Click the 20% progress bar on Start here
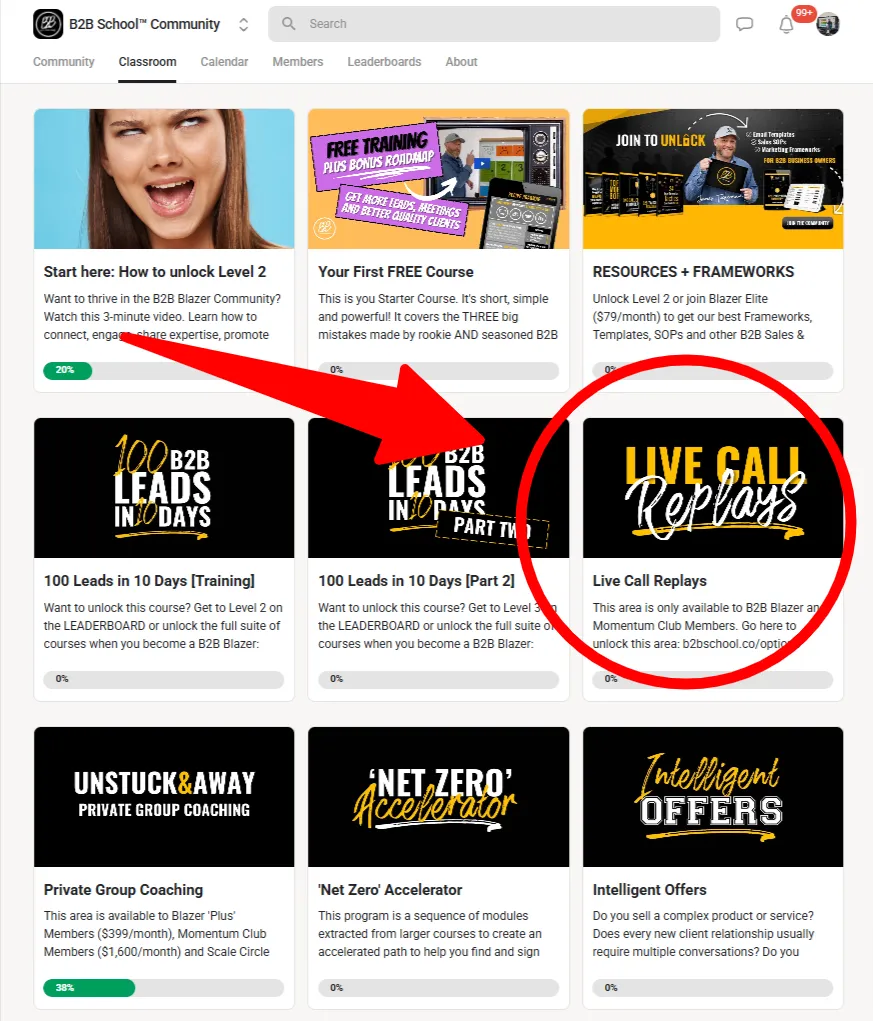This screenshot has width=873, height=1021. (163, 371)
